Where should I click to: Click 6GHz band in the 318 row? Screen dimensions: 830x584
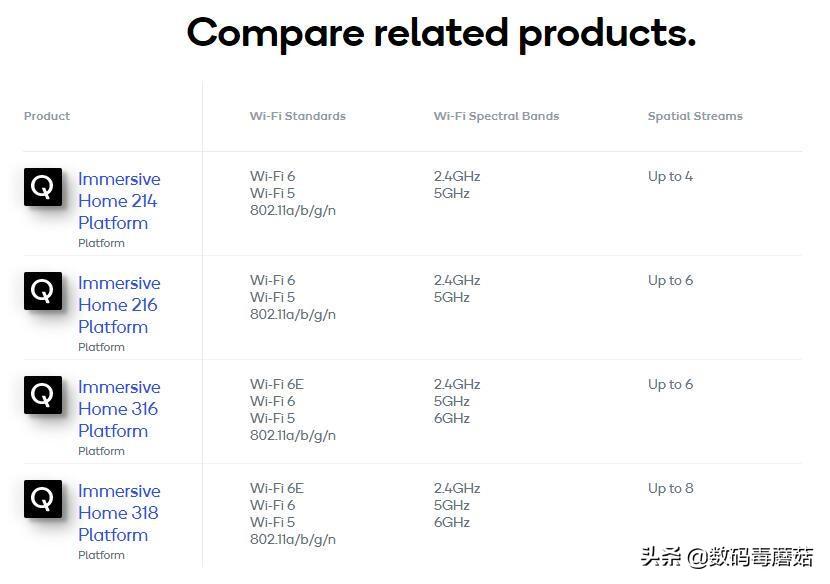click(x=452, y=522)
